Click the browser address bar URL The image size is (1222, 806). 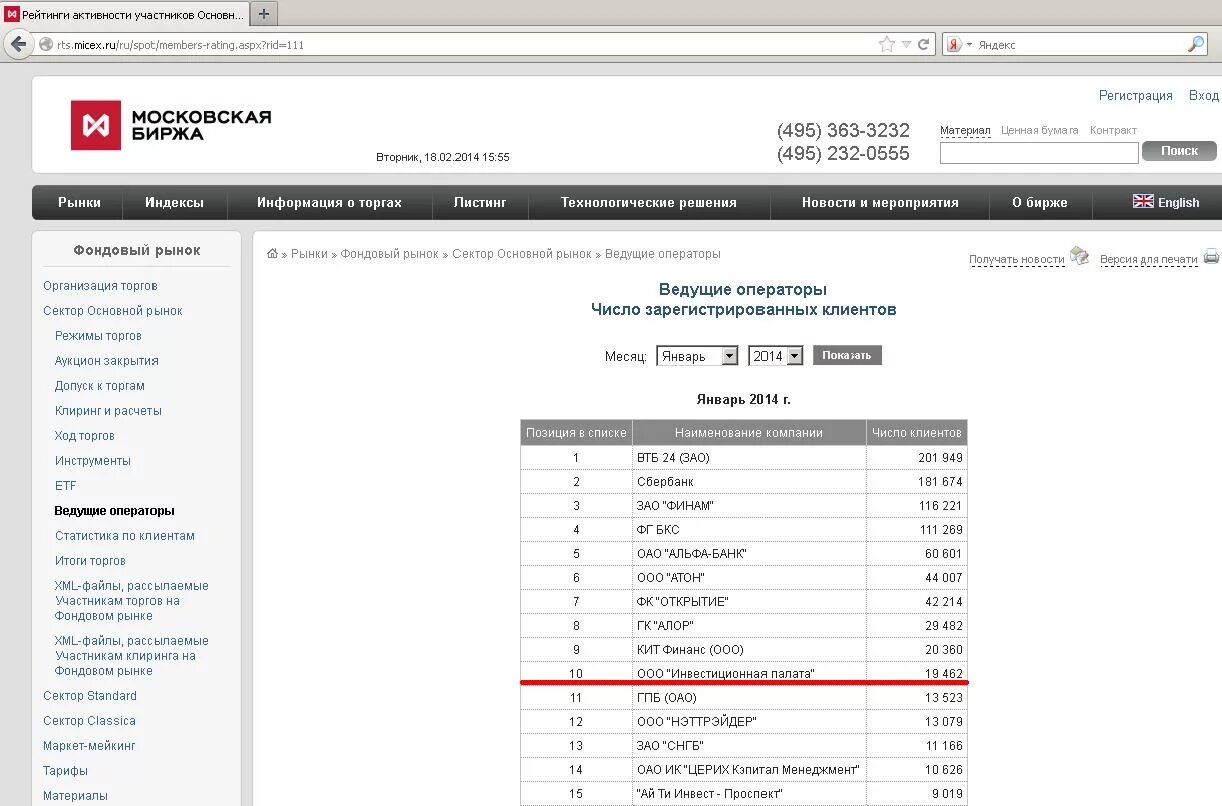(180, 45)
